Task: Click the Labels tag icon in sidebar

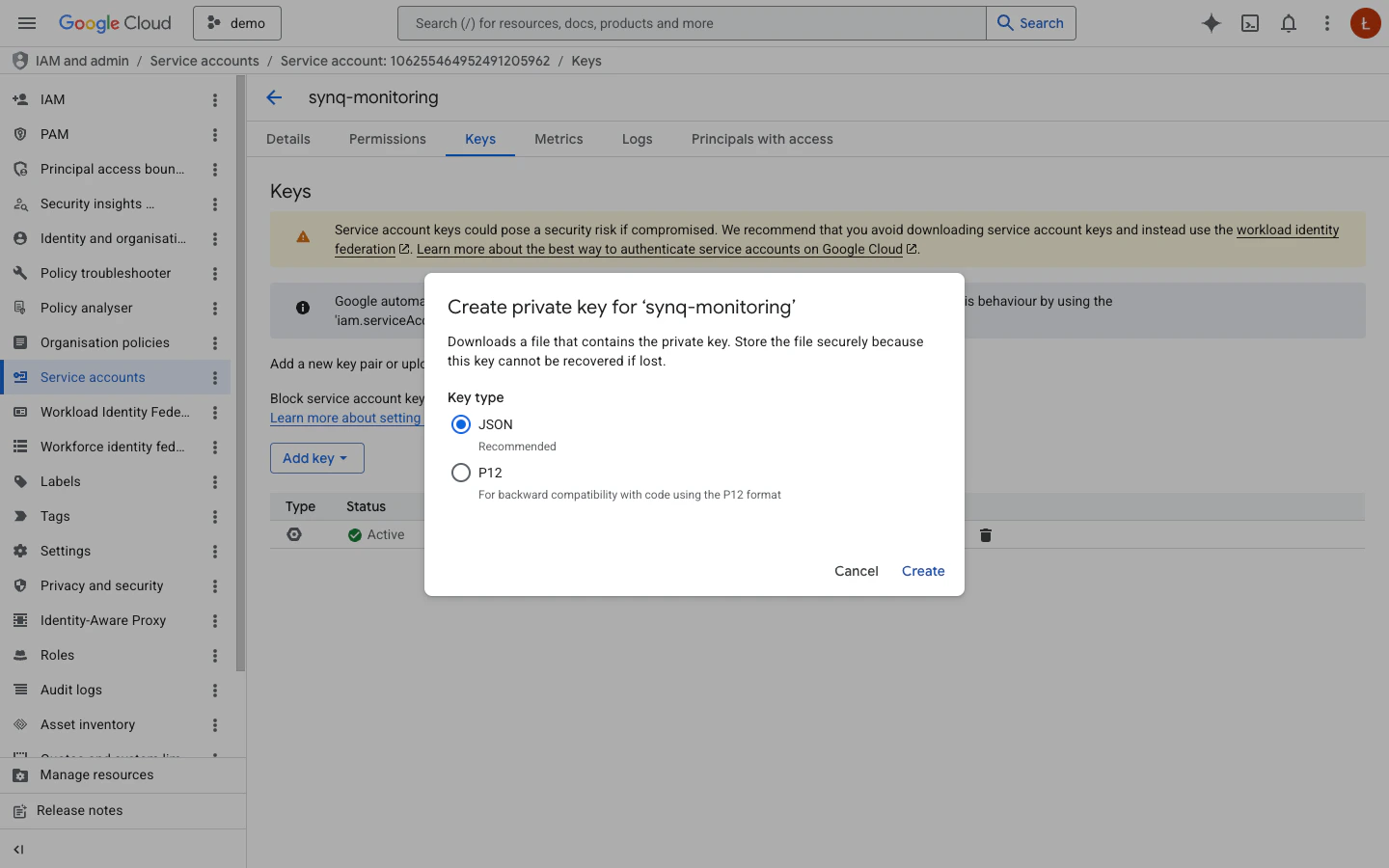Action: (x=20, y=481)
